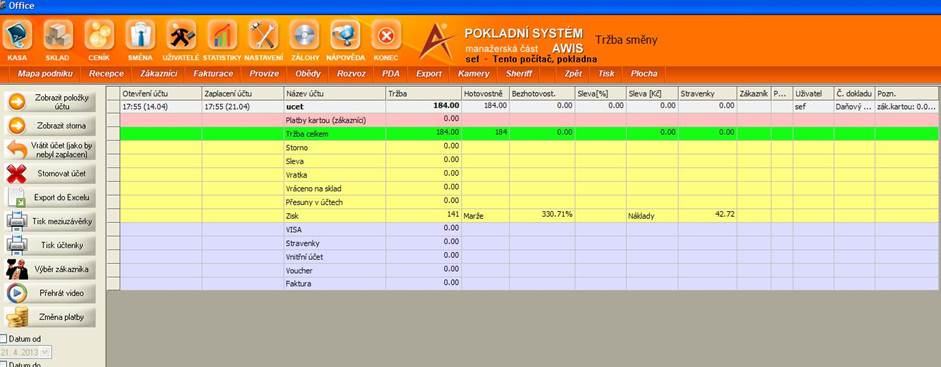Click the Přehrát video button

tap(50, 293)
